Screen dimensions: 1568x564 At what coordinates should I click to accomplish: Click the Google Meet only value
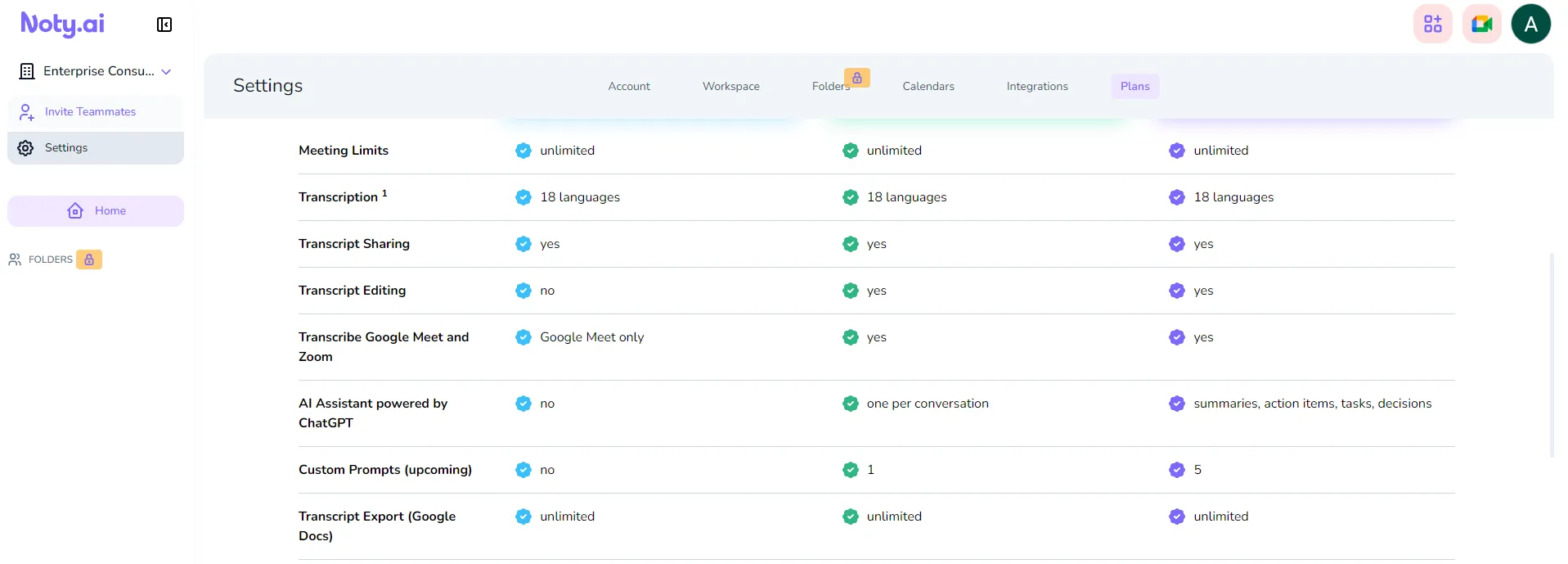tap(592, 337)
